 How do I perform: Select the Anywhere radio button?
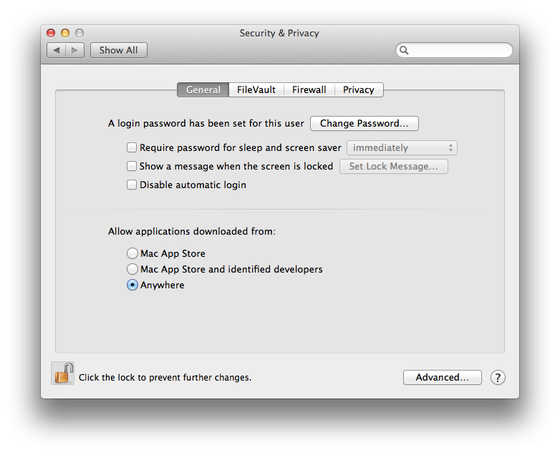click(132, 285)
